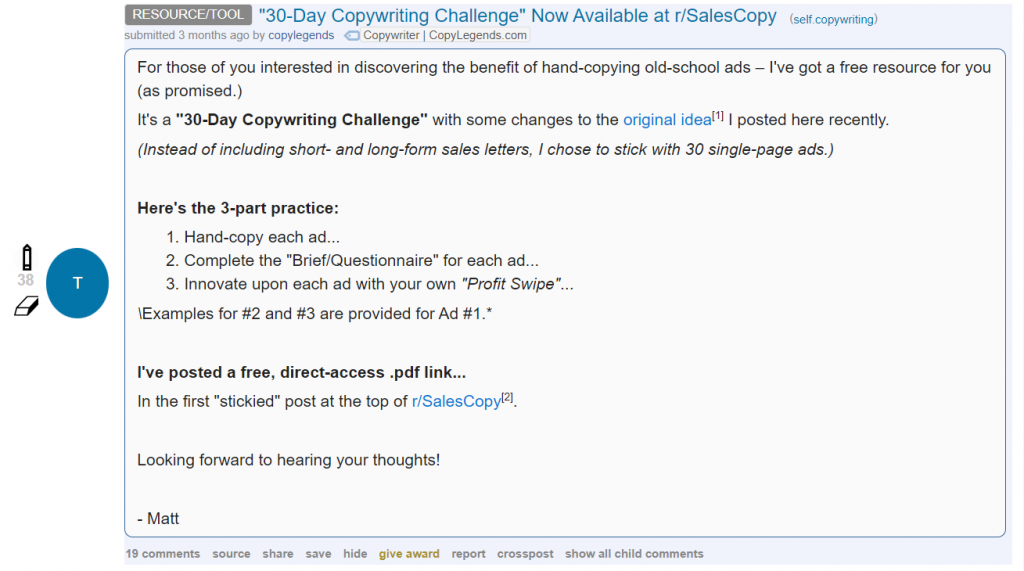Follow the "original idea" link

pos(667,120)
